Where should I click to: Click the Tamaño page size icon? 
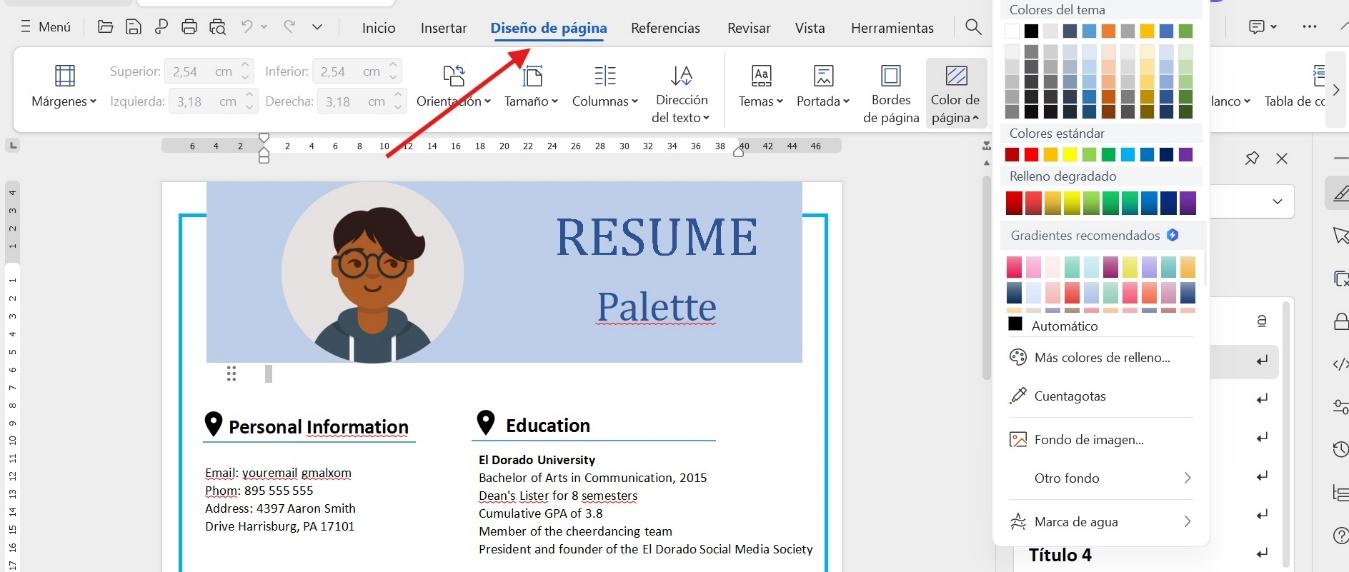tap(532, 76)
